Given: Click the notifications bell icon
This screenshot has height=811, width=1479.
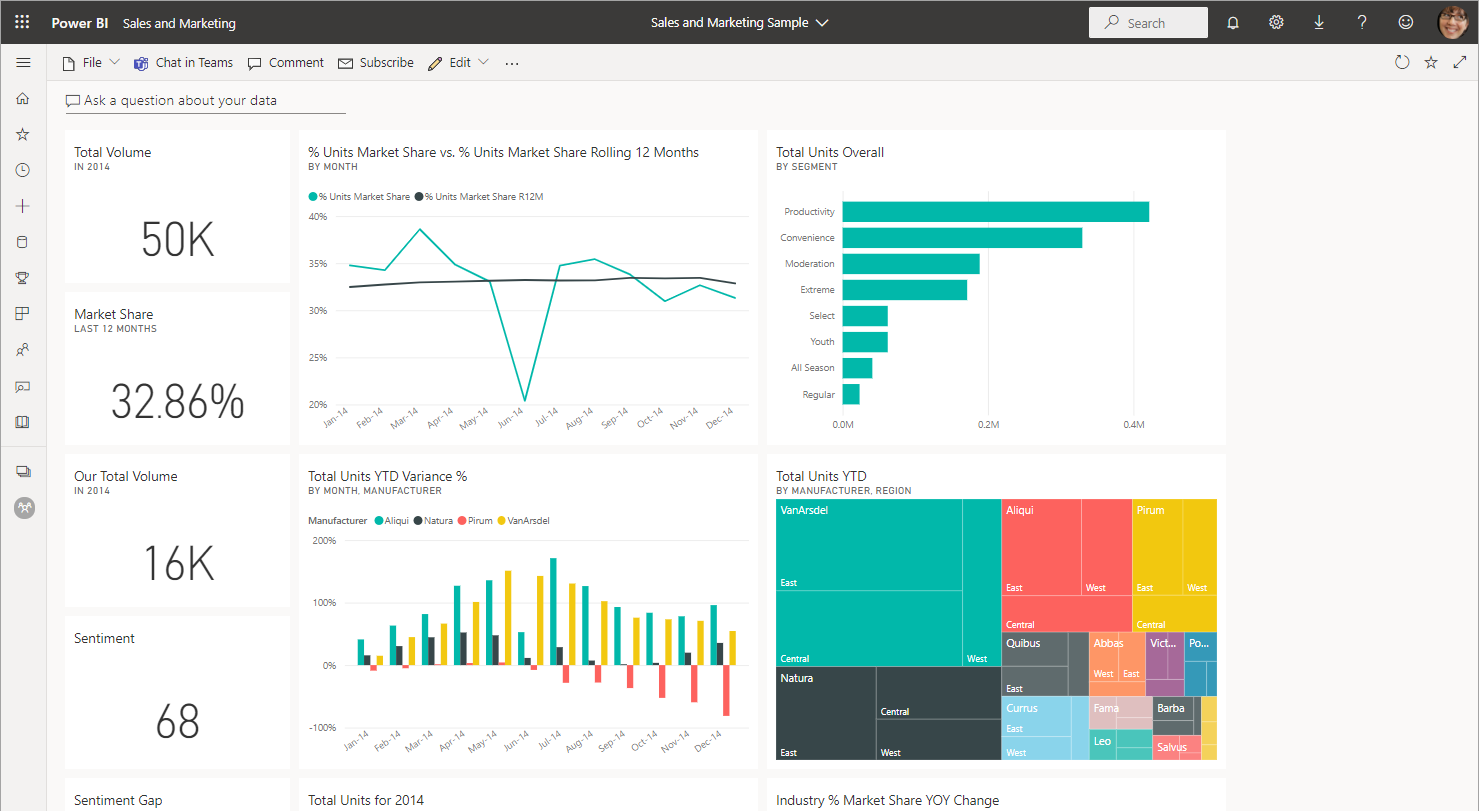Looking at the screenshot, I should pos(1233,23).
